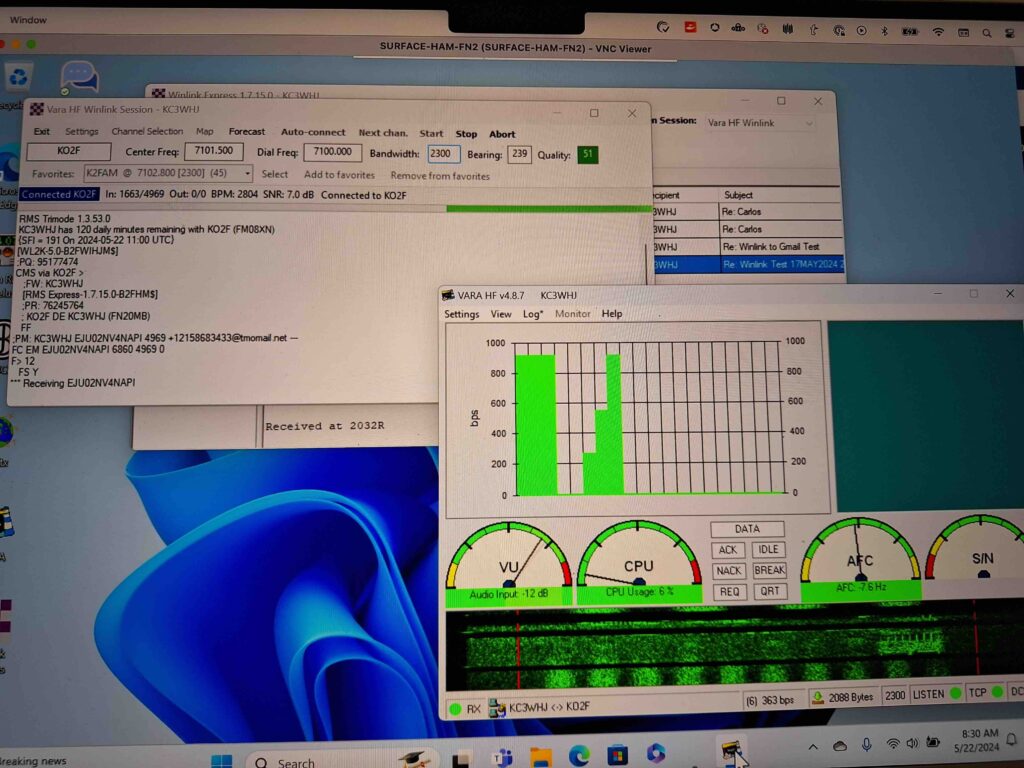Click the macOS battery status icon

coord(910,31)
